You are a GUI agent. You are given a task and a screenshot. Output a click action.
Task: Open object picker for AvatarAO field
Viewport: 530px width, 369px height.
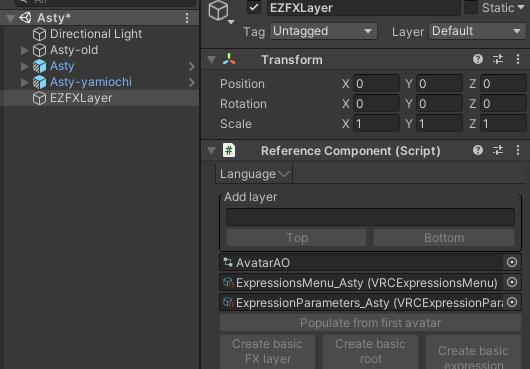click(512, 262)
